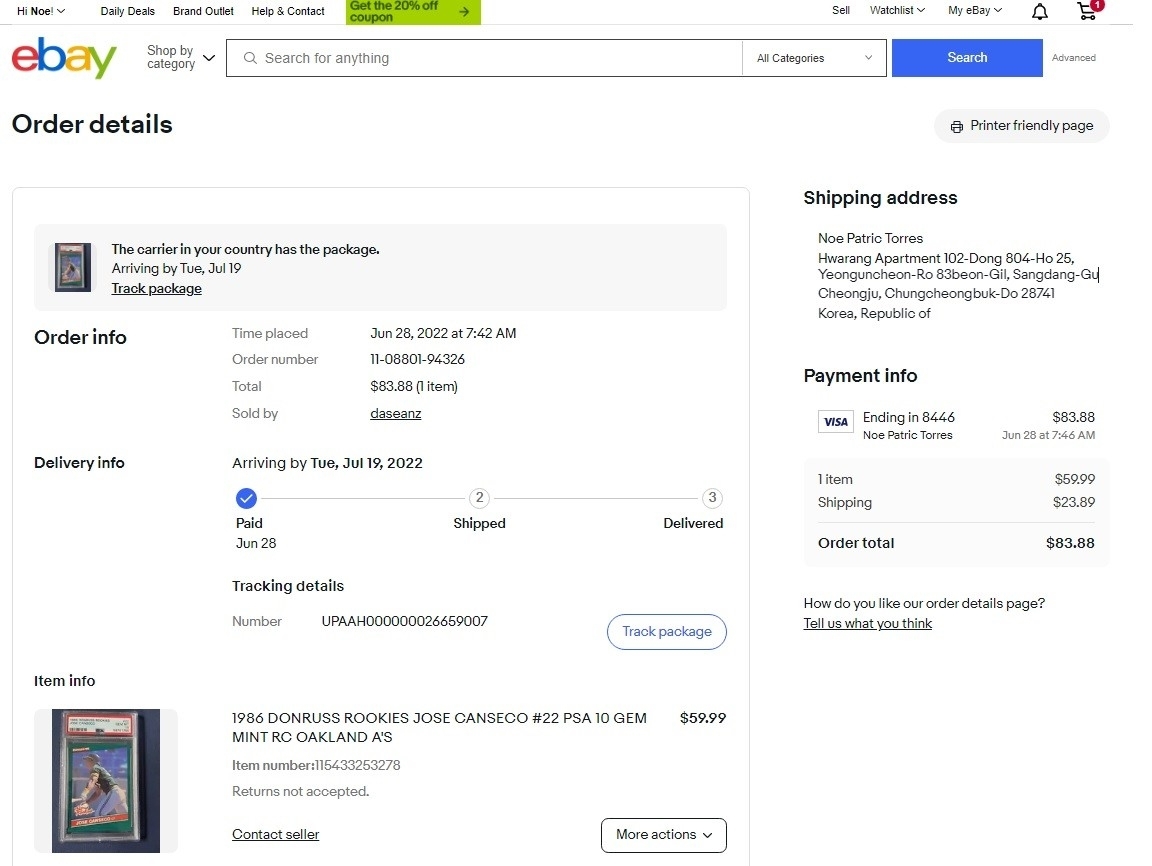
Task: Click Track package link in status banner
Action: point(156,289)
